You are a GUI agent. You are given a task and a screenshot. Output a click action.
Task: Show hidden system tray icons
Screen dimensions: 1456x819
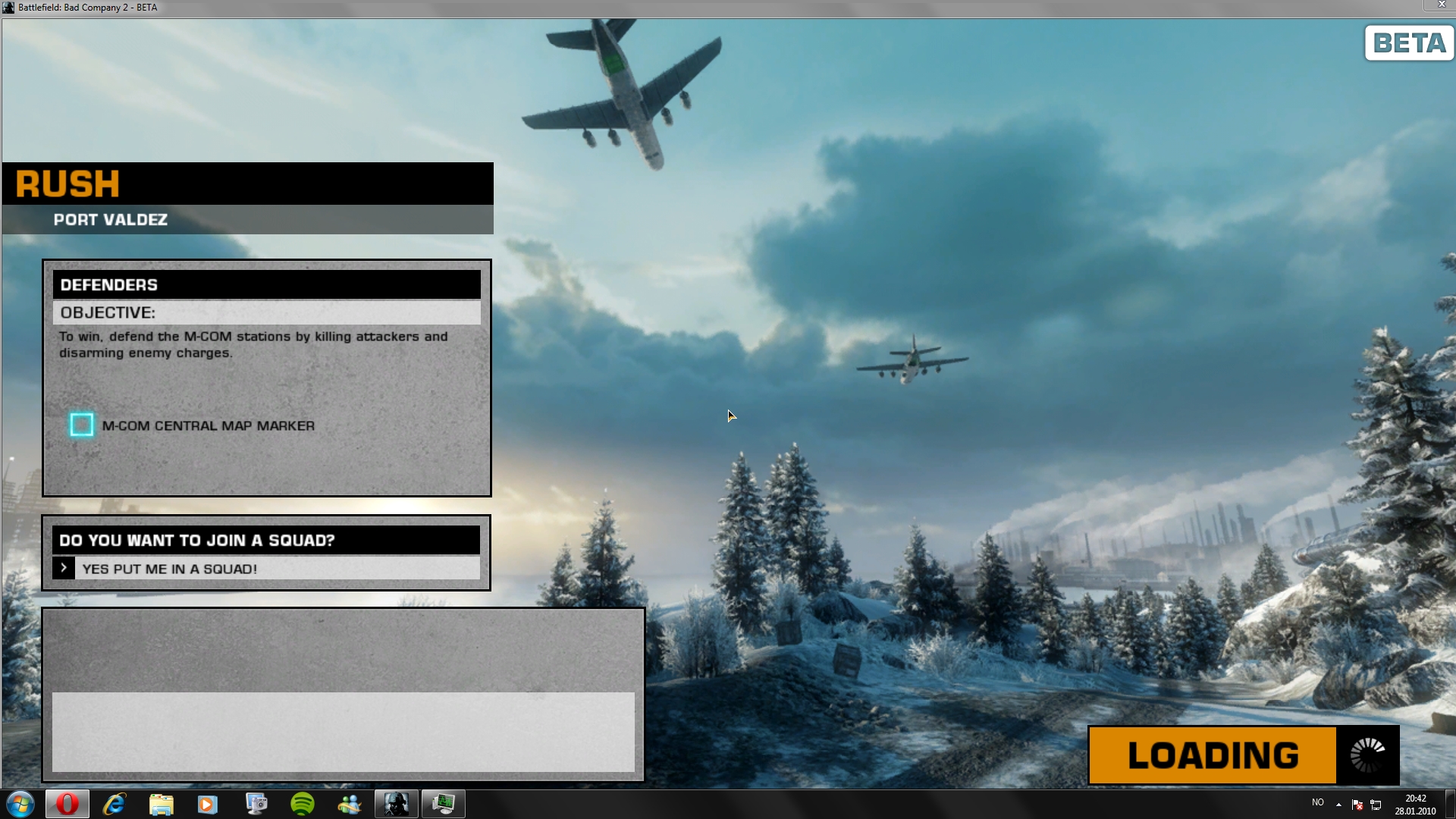[x=1339, y=804]
